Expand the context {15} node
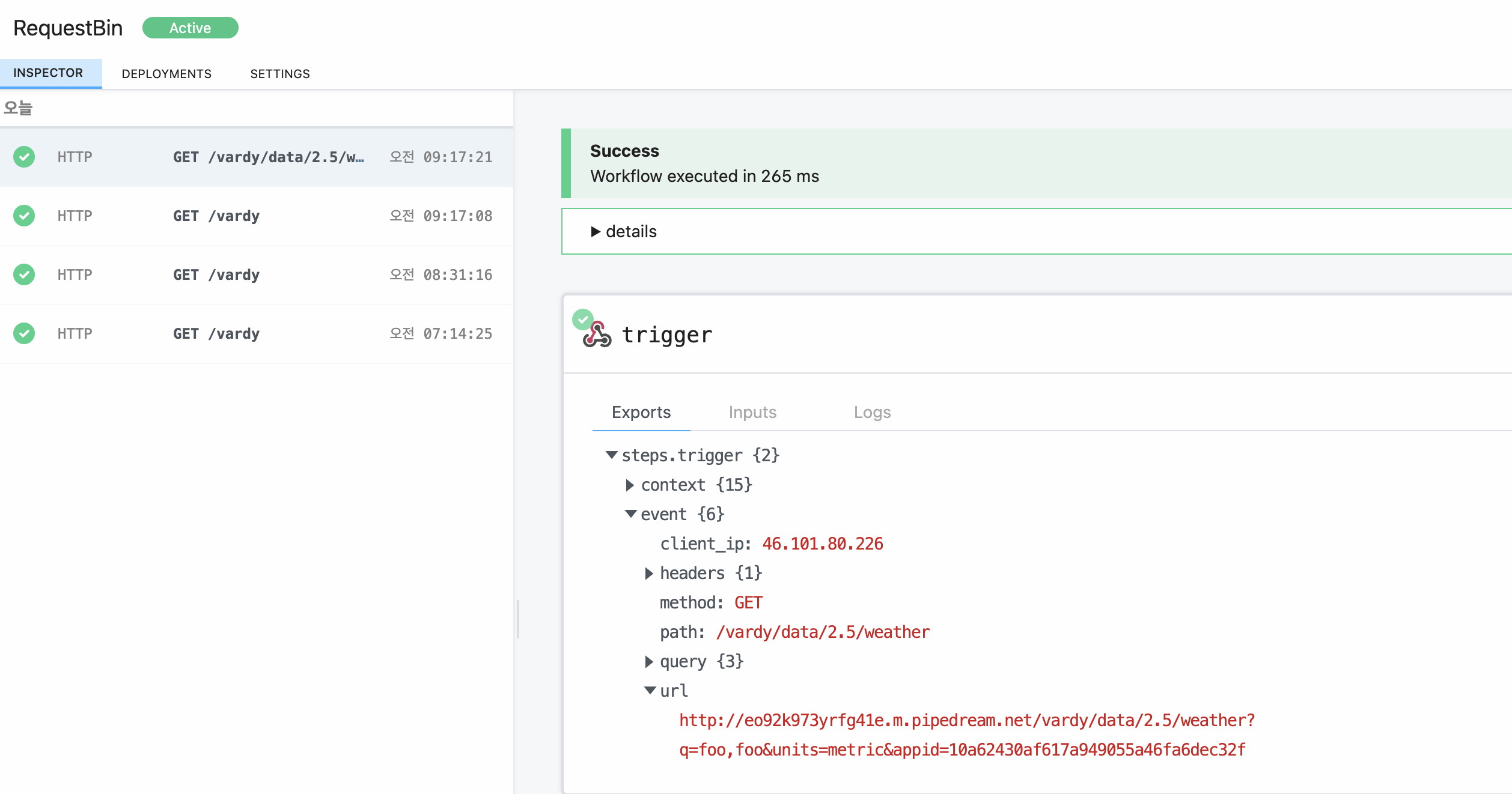The width and height of the screenshot is (1512, 794). [x=630, y=485]
